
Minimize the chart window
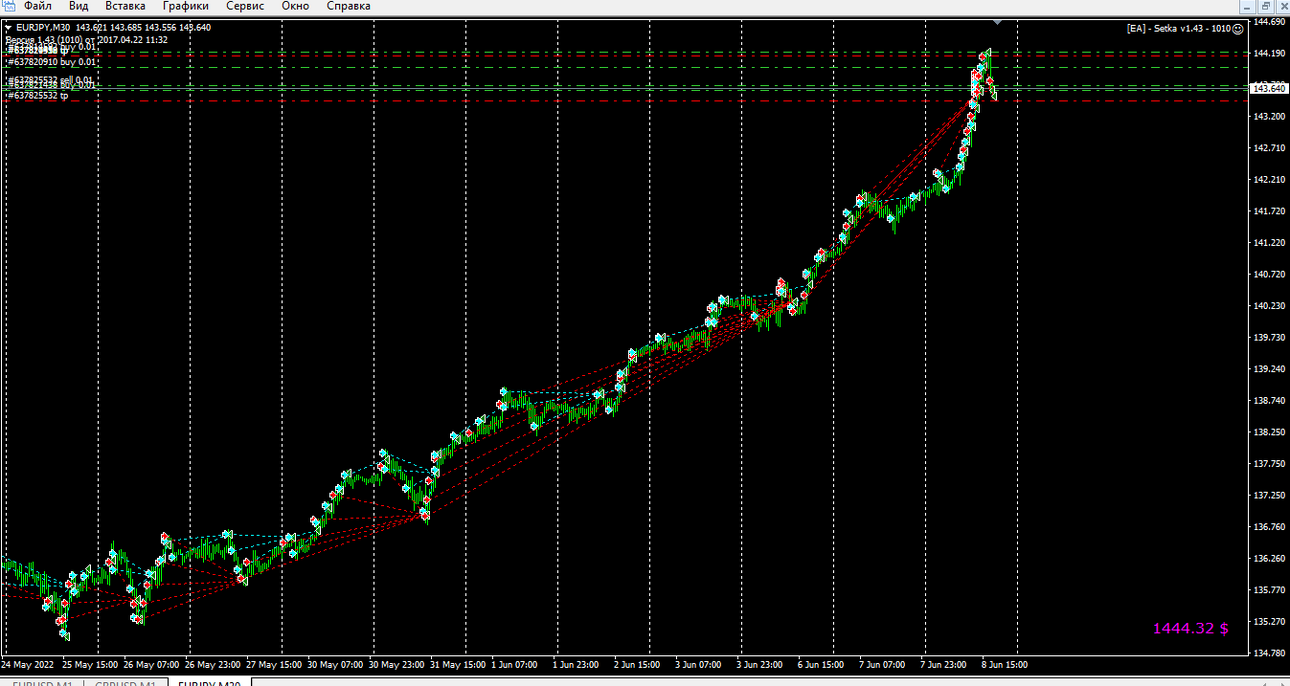click(1248, 6)
